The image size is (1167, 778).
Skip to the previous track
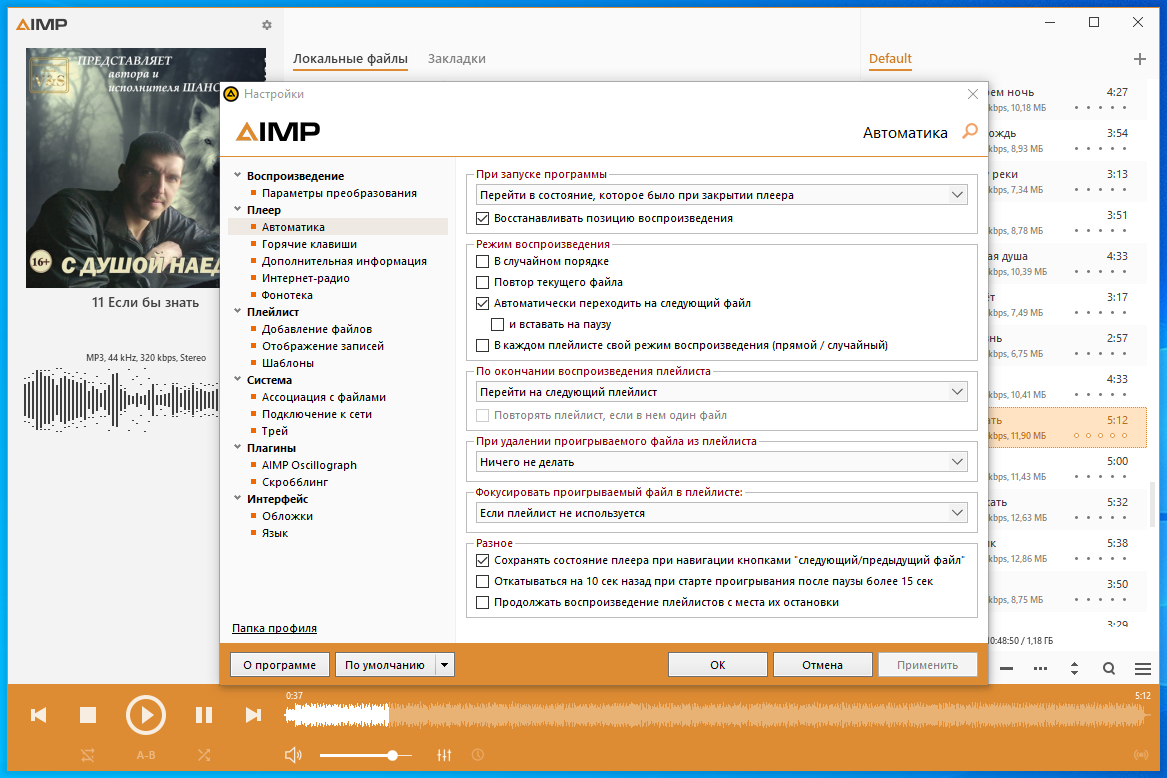click(x=39, y=715)
